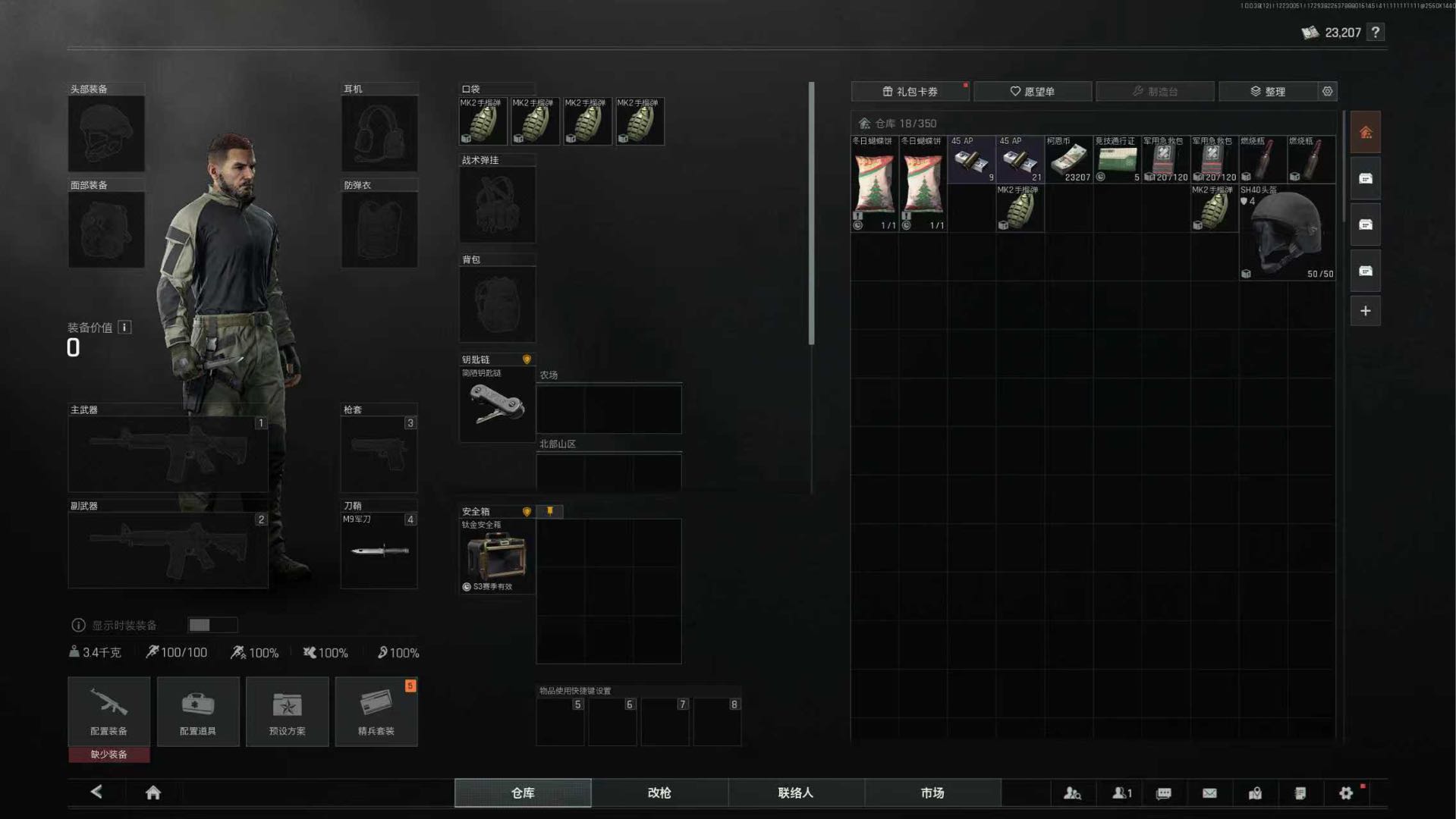This screenshot has width=1456, height=819.
Task: Toggle the yellow pin beside 安全箱
Action: click(x=550, y=511)
